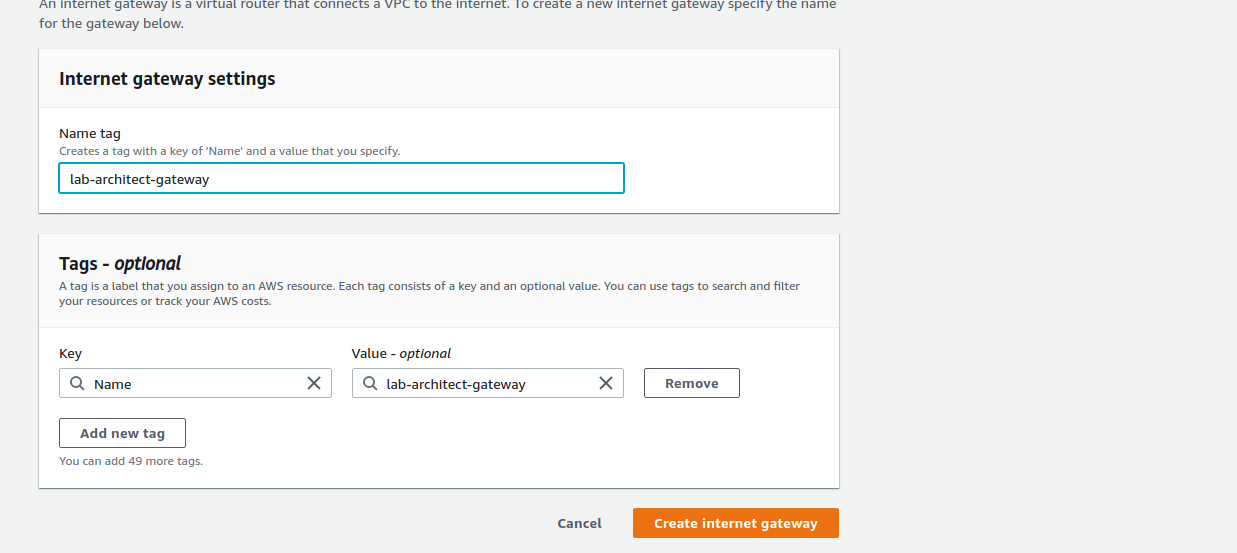Click the 'Name tag' field label
The image size is (1237, 553).
point(90,133)
